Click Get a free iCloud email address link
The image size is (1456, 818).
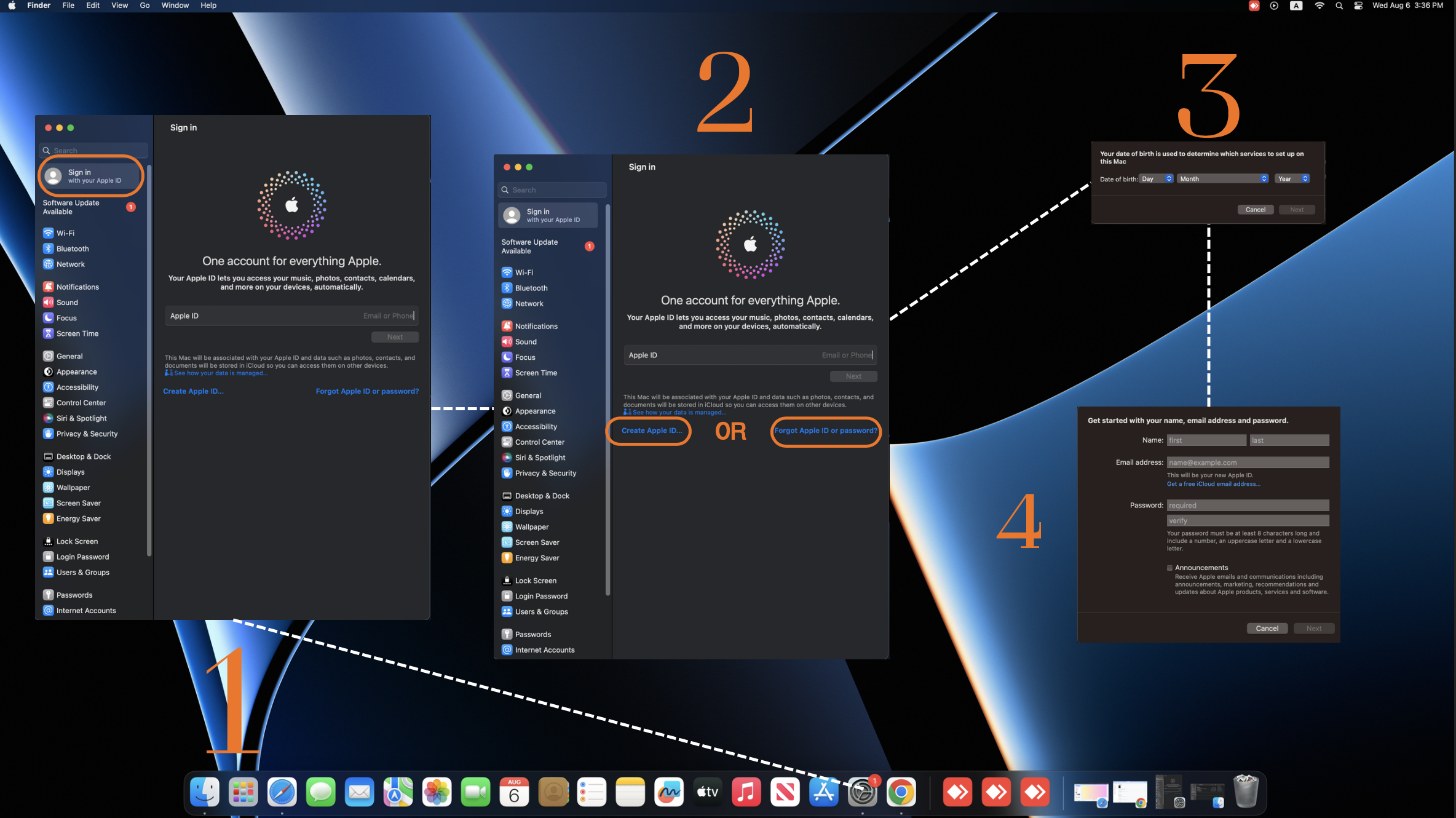[1213, 484]
